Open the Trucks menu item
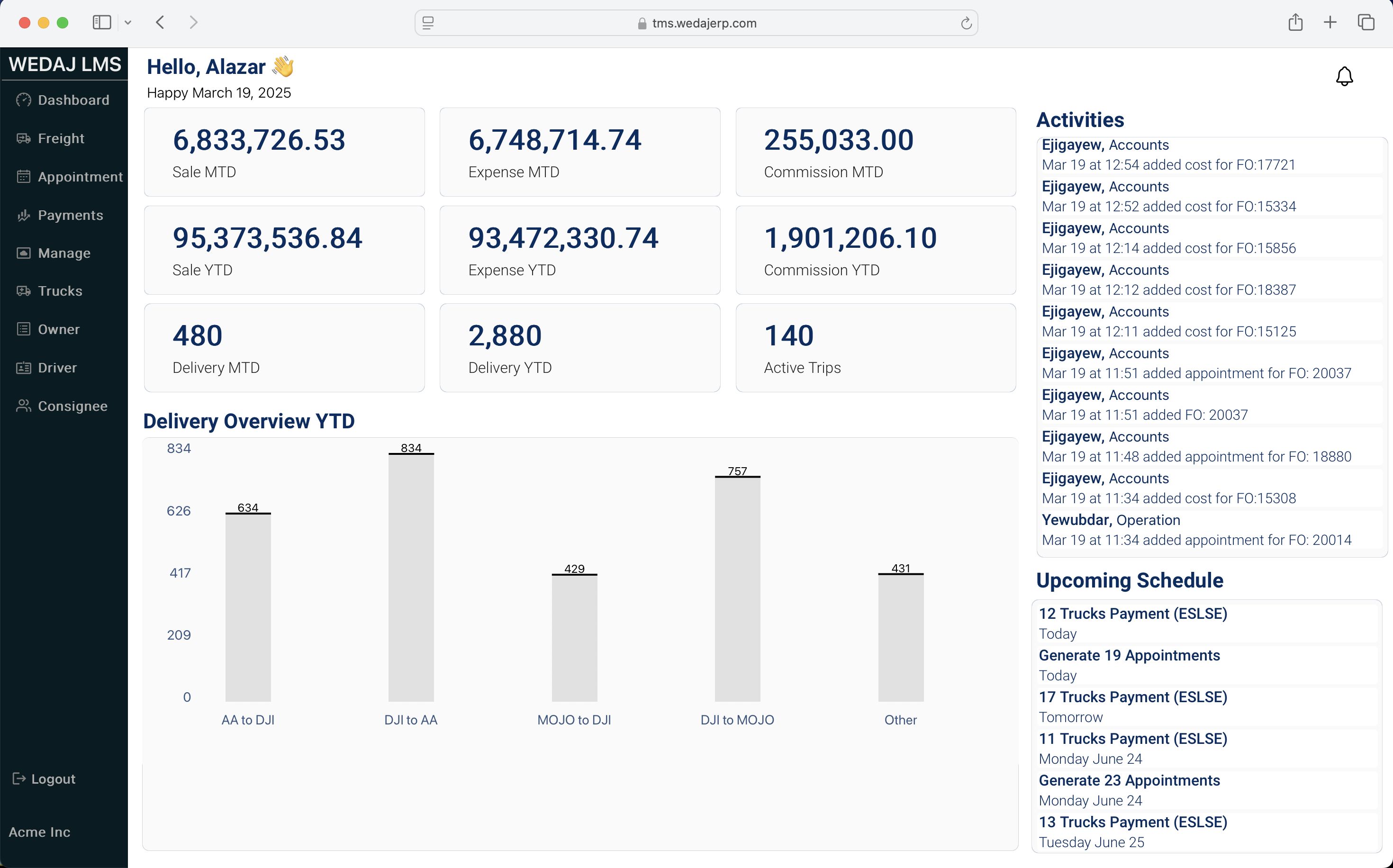The image size is (1393, 868). 60,291
